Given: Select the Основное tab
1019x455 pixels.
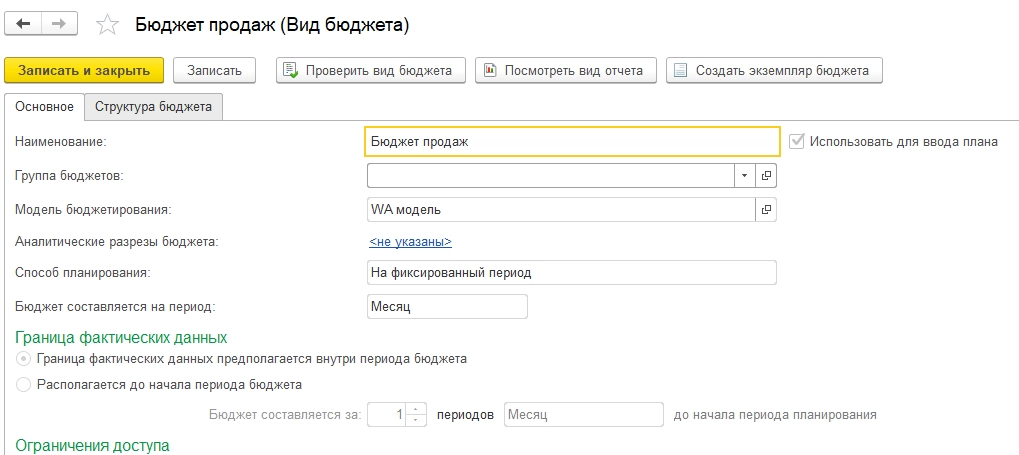Looking at the screenshot, I should click(45, 107).
